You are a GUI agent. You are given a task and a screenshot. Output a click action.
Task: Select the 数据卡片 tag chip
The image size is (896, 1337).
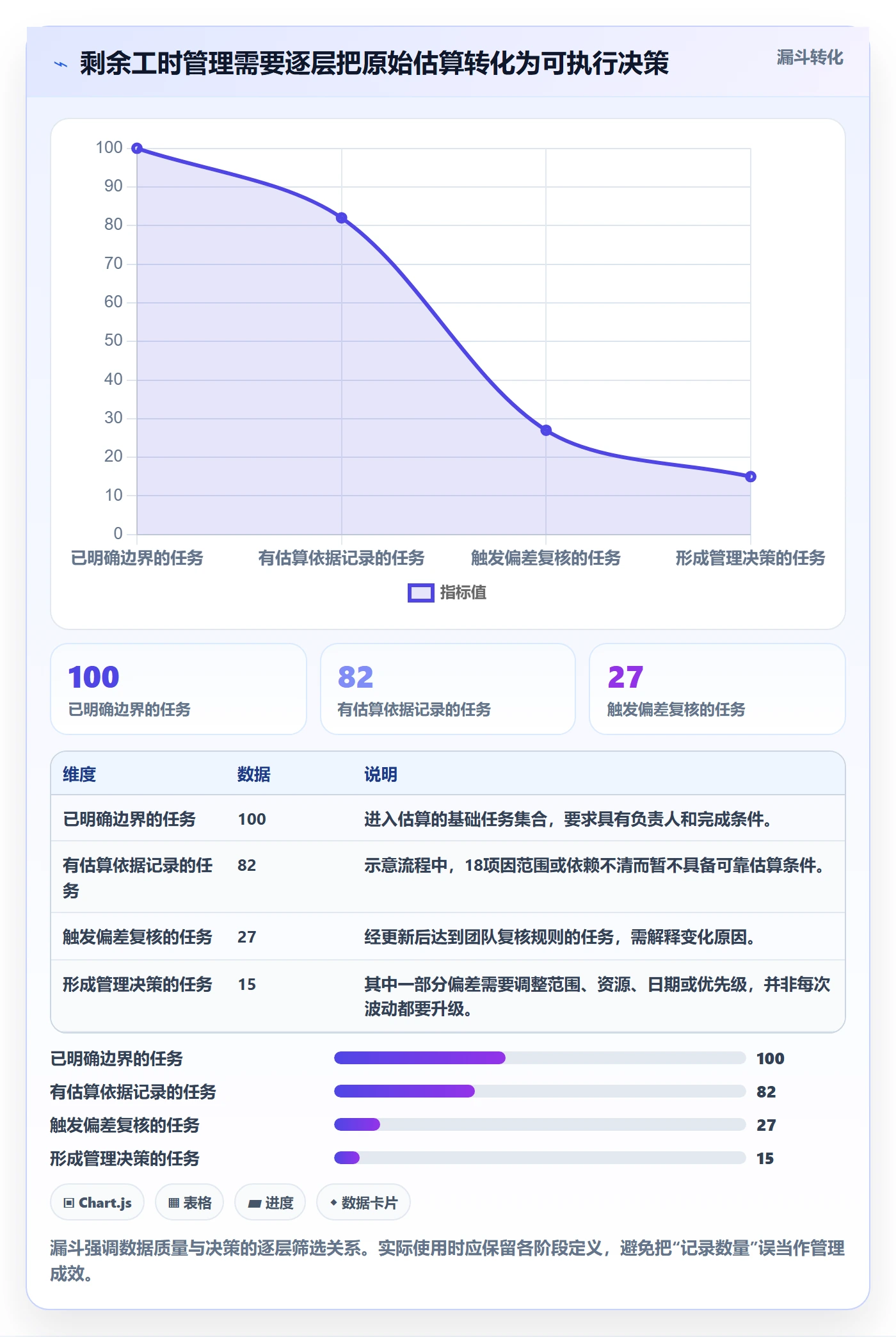[x=364, y=1203]
